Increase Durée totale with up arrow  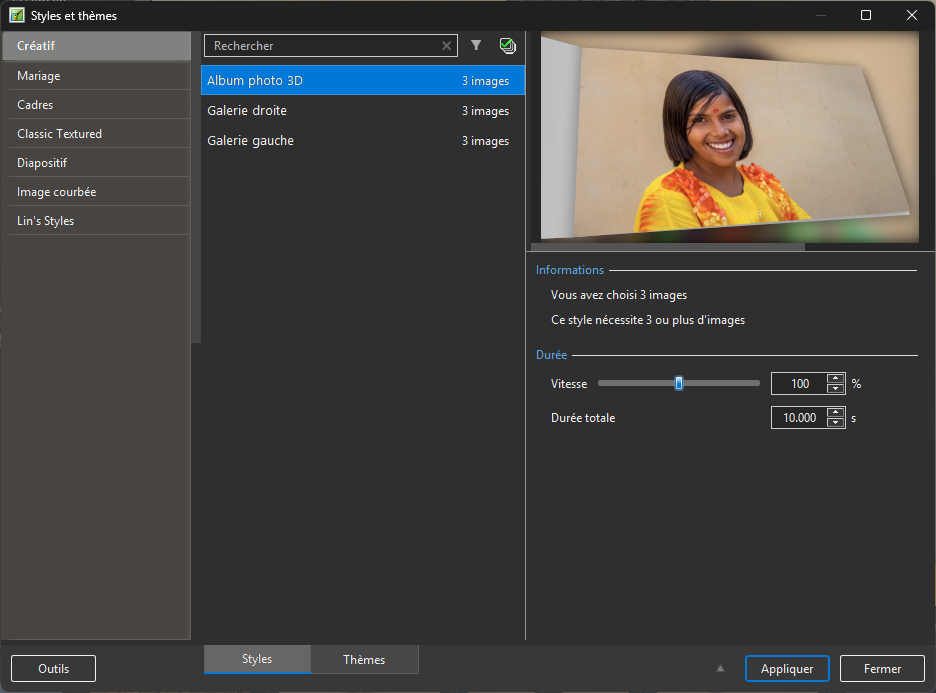(x=836, y=412)
